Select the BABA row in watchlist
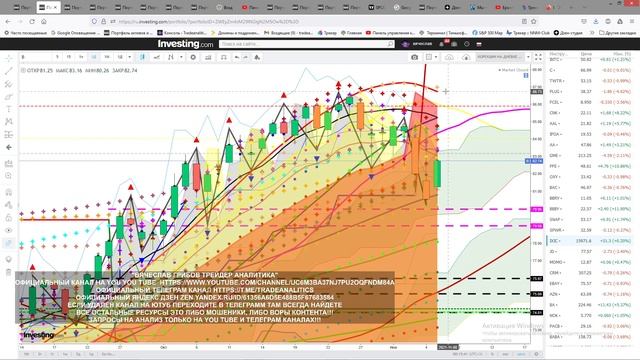This screenshot has height=360, width=640. pyautogui.click(x=590, y=337)
